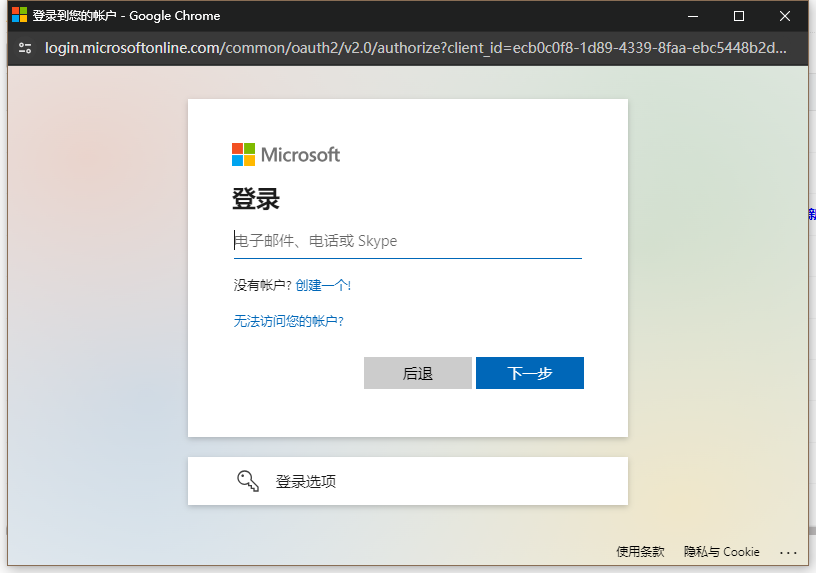Viewport: 816px width, 573px height.
Task: Click the site information icon in address bar
Action: point(25,48)
